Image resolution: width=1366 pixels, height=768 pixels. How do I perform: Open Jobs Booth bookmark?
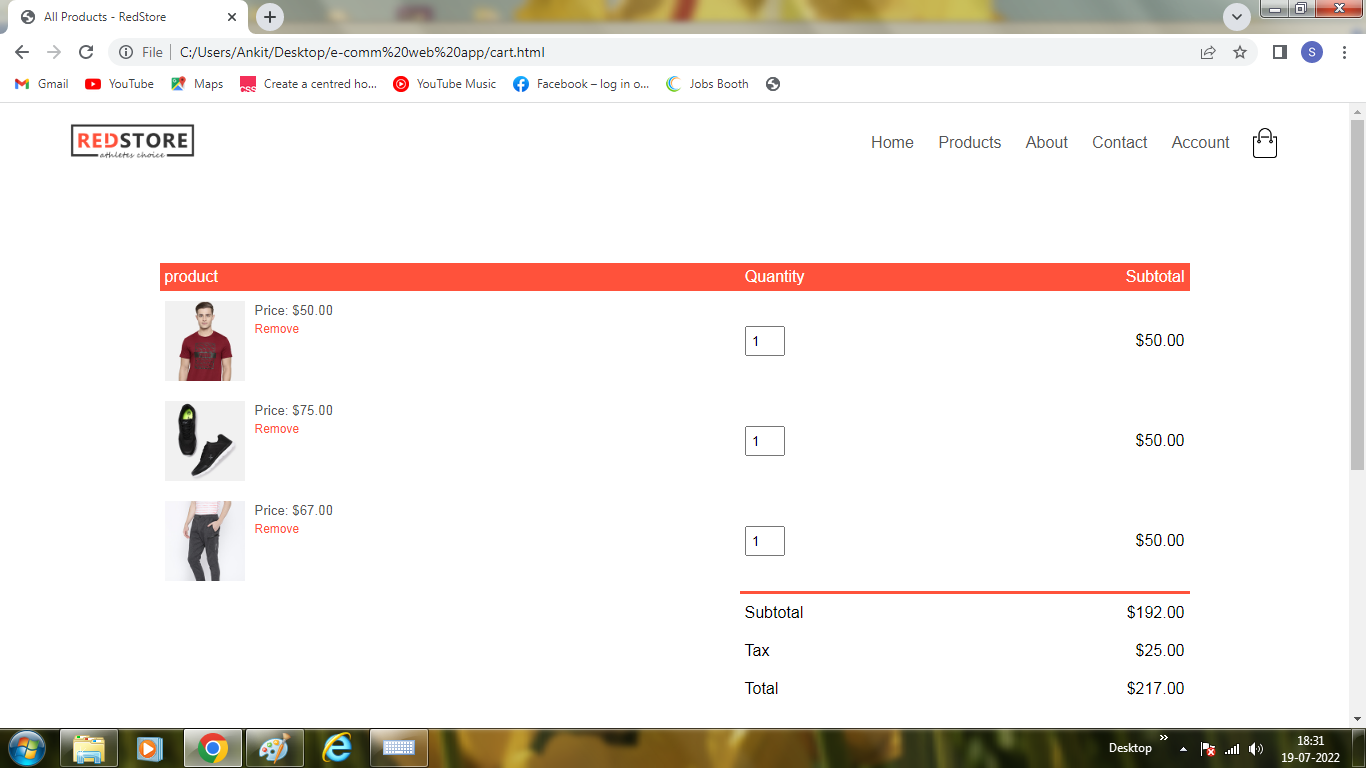(707, 84)
